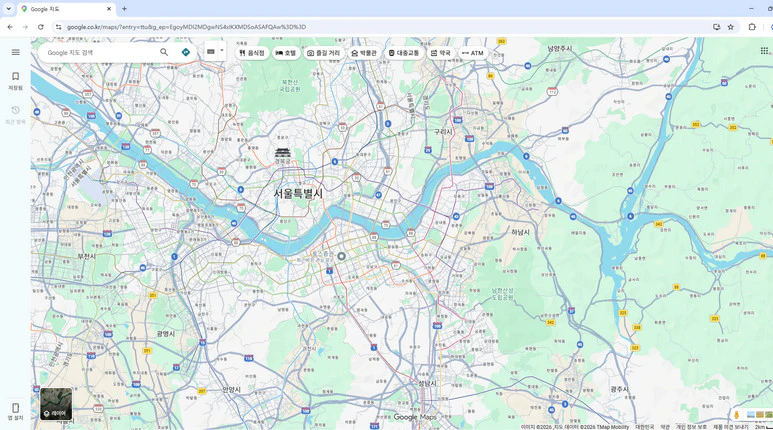Select the 대중교통 transit chip
Image resolution: width=773 pixels, height=430 pixels.
(x=403, y=53)
